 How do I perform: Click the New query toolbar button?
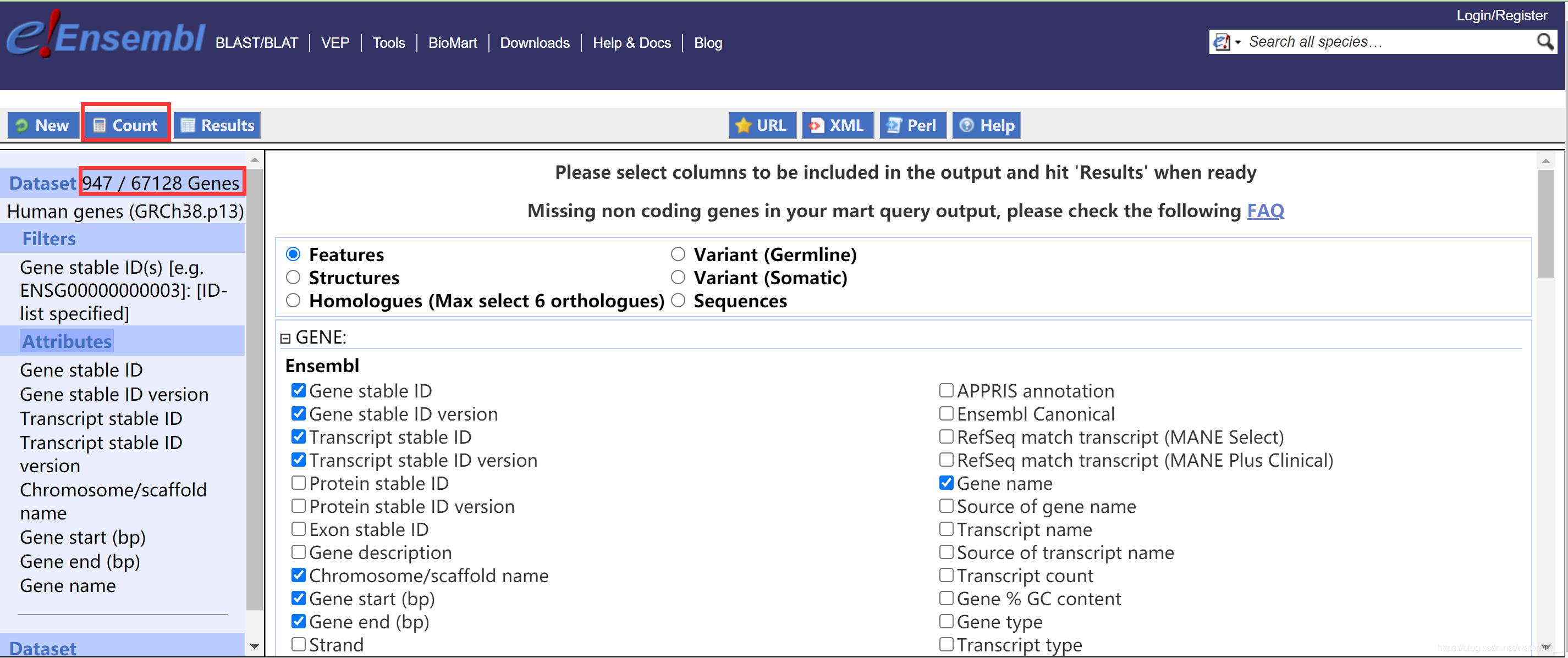(x=42, y=125)
